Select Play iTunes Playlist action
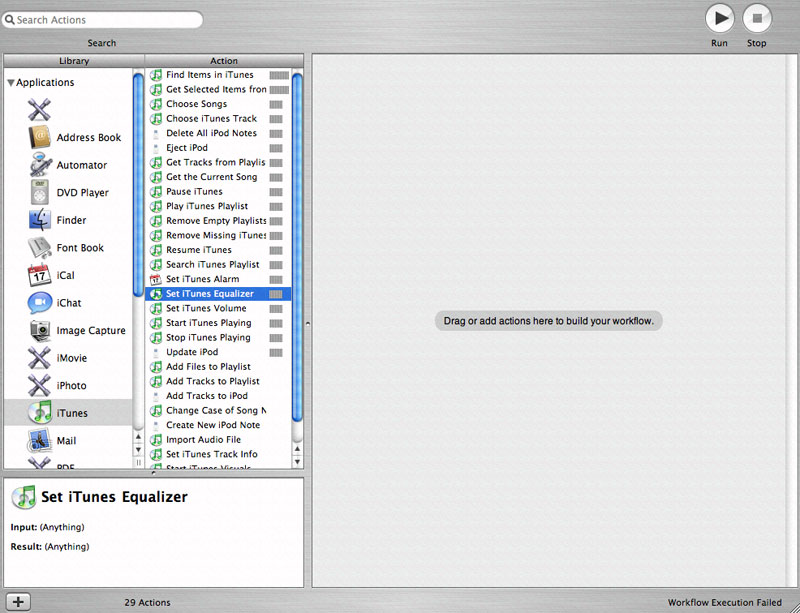Screen dimensions: 800x613 [x=218, y=206]
